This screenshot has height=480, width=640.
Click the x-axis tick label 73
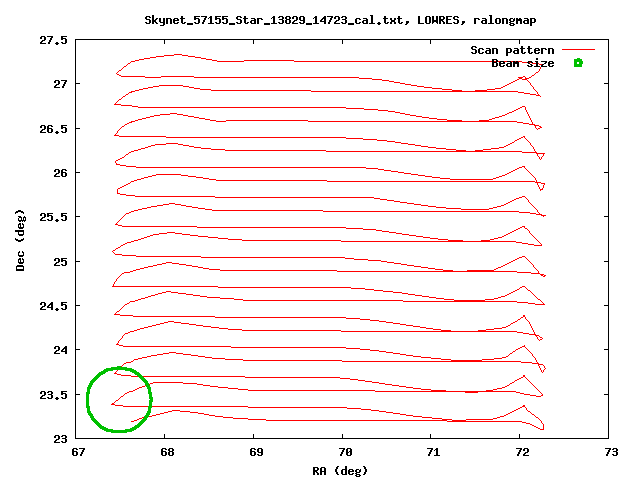[x=611, y=452]
